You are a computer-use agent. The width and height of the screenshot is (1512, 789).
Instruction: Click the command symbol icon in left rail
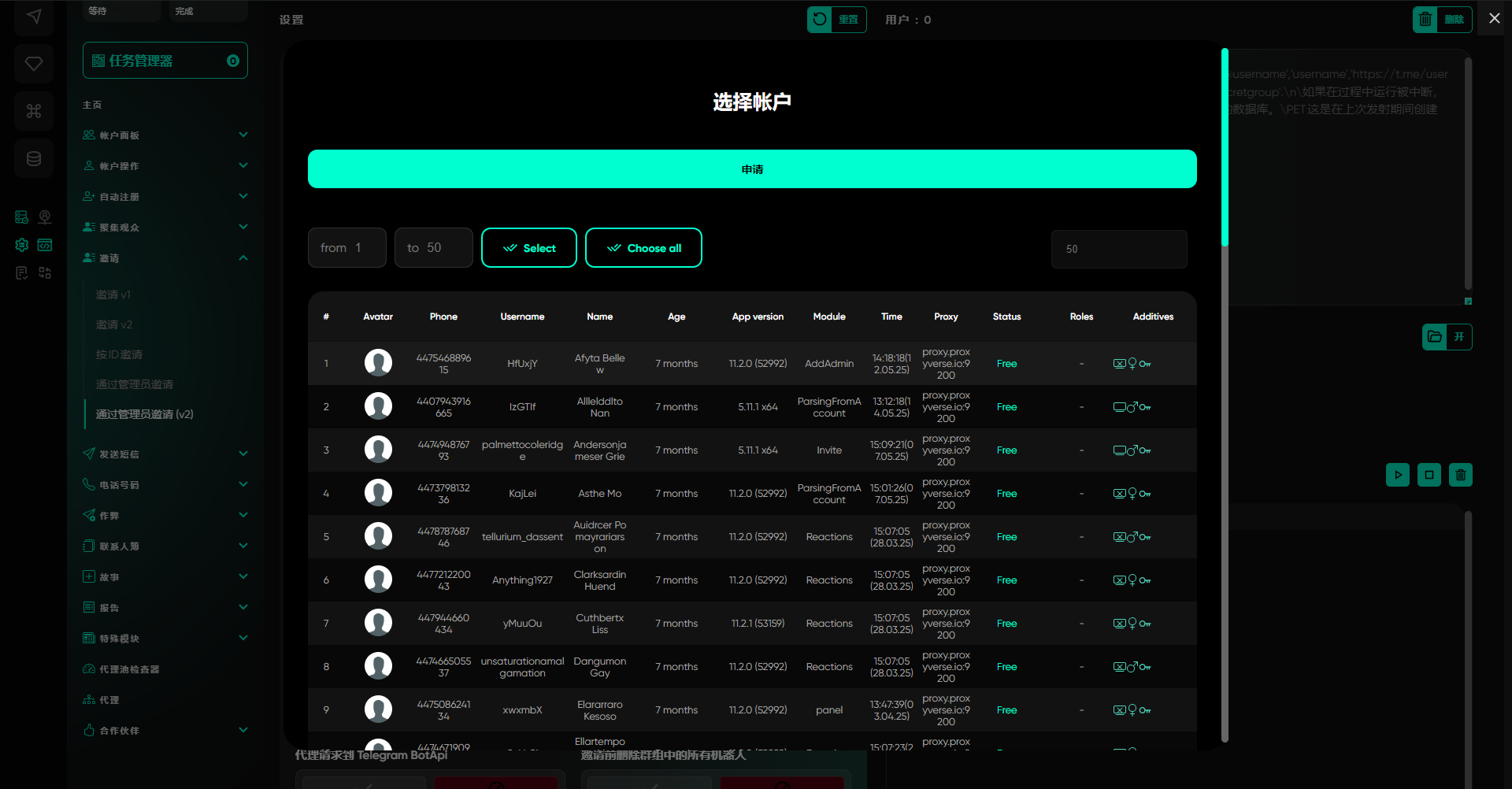34,111
